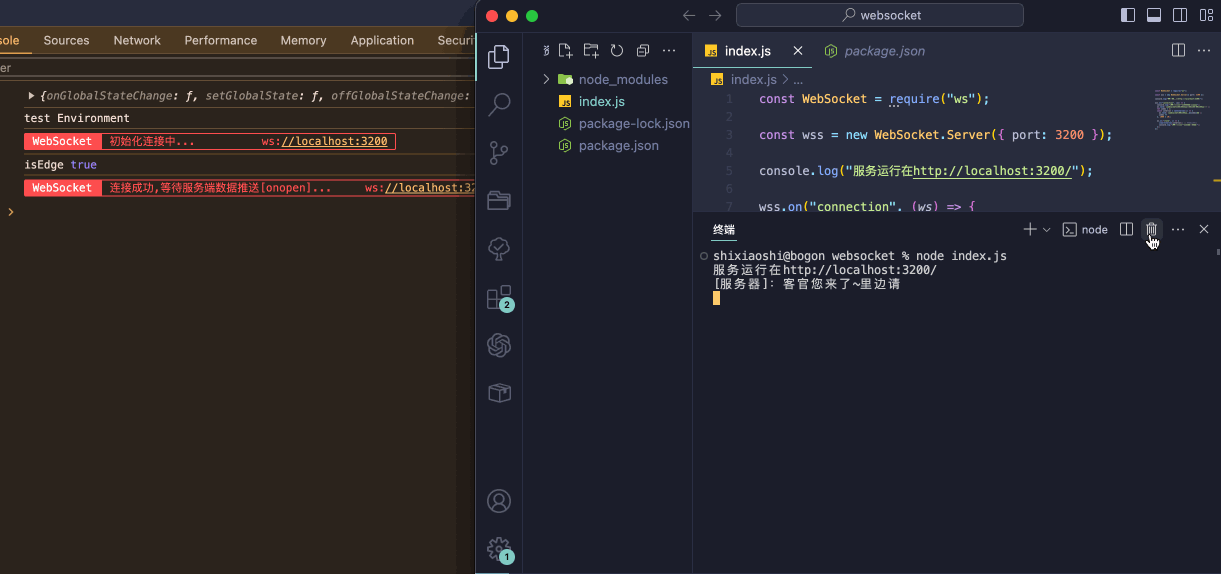Open the Application tab in DevTools
This screenshot has width=1221, height=574.
[x=382, y=40]
